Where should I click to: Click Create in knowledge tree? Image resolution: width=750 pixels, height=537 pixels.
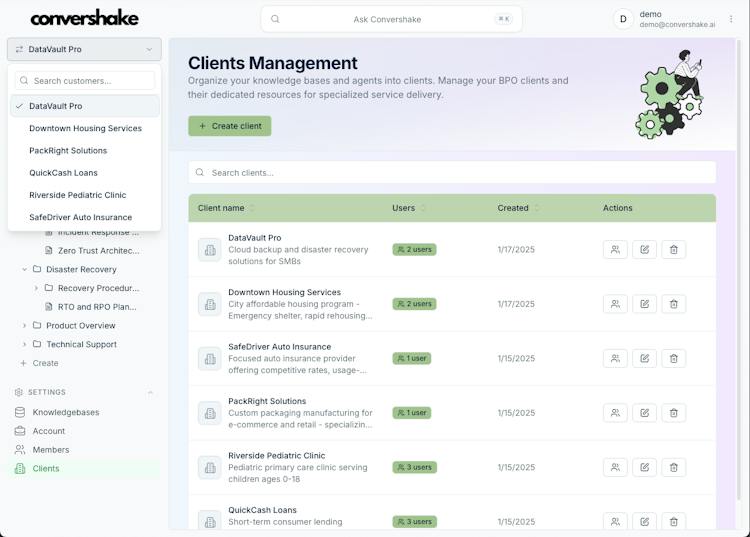coord(40,363)
